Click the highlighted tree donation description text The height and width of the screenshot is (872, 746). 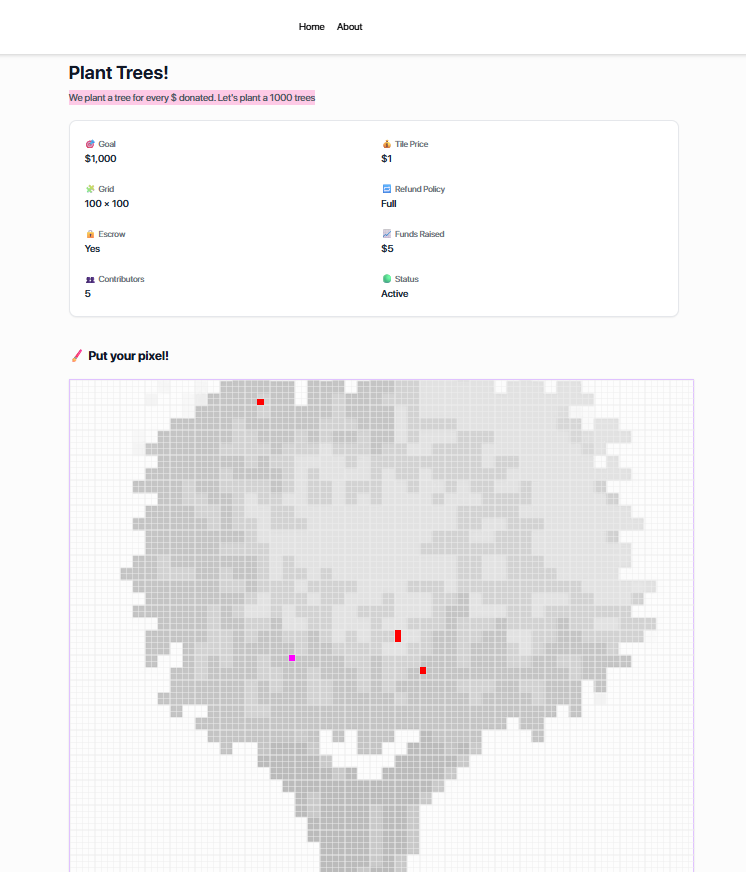[x=192, y=98]
